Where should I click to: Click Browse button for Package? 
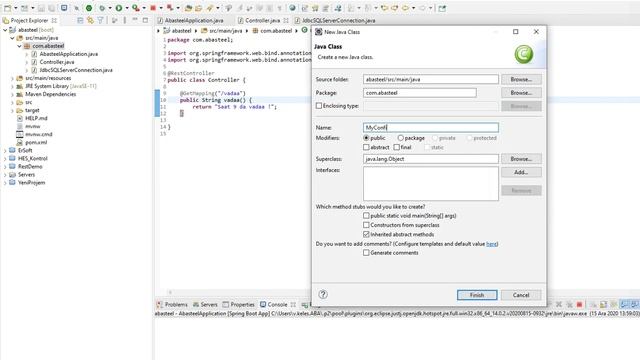pos(521,93)
